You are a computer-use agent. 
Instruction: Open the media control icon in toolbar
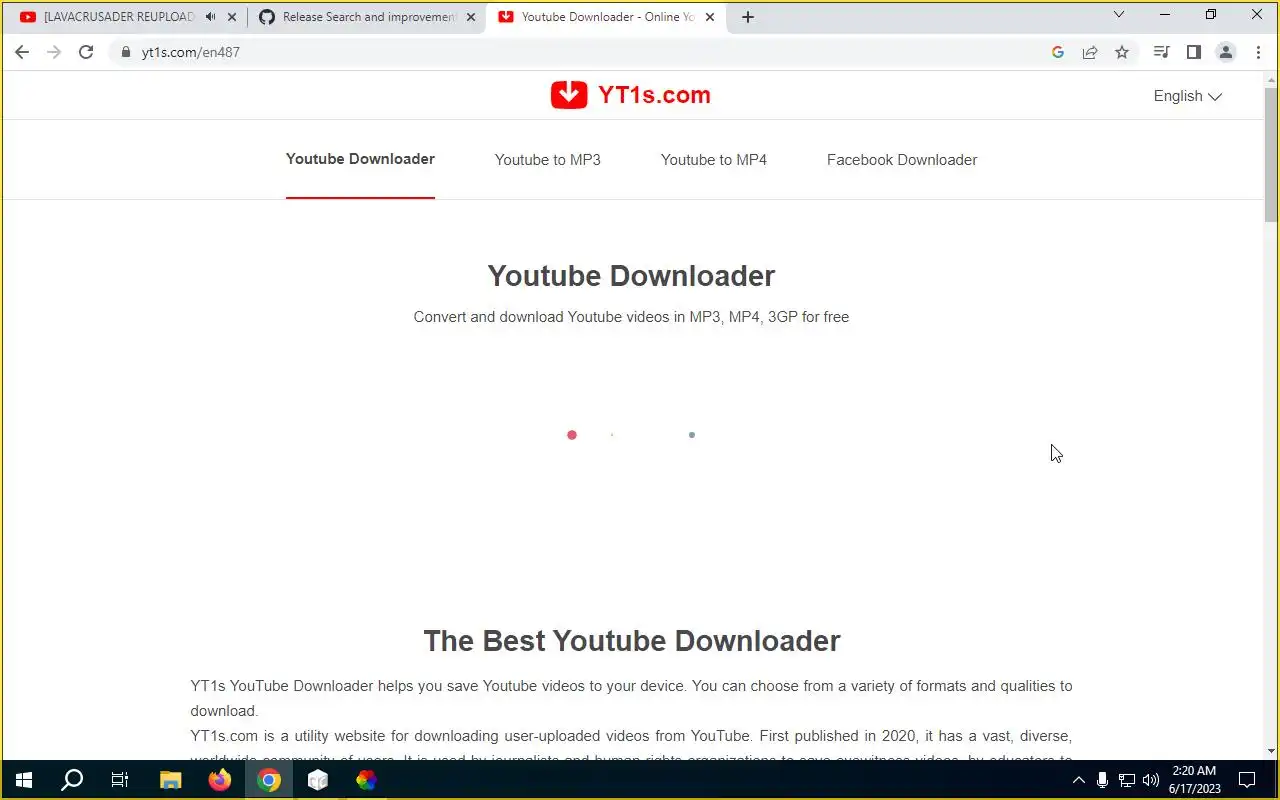[1161, 52]
